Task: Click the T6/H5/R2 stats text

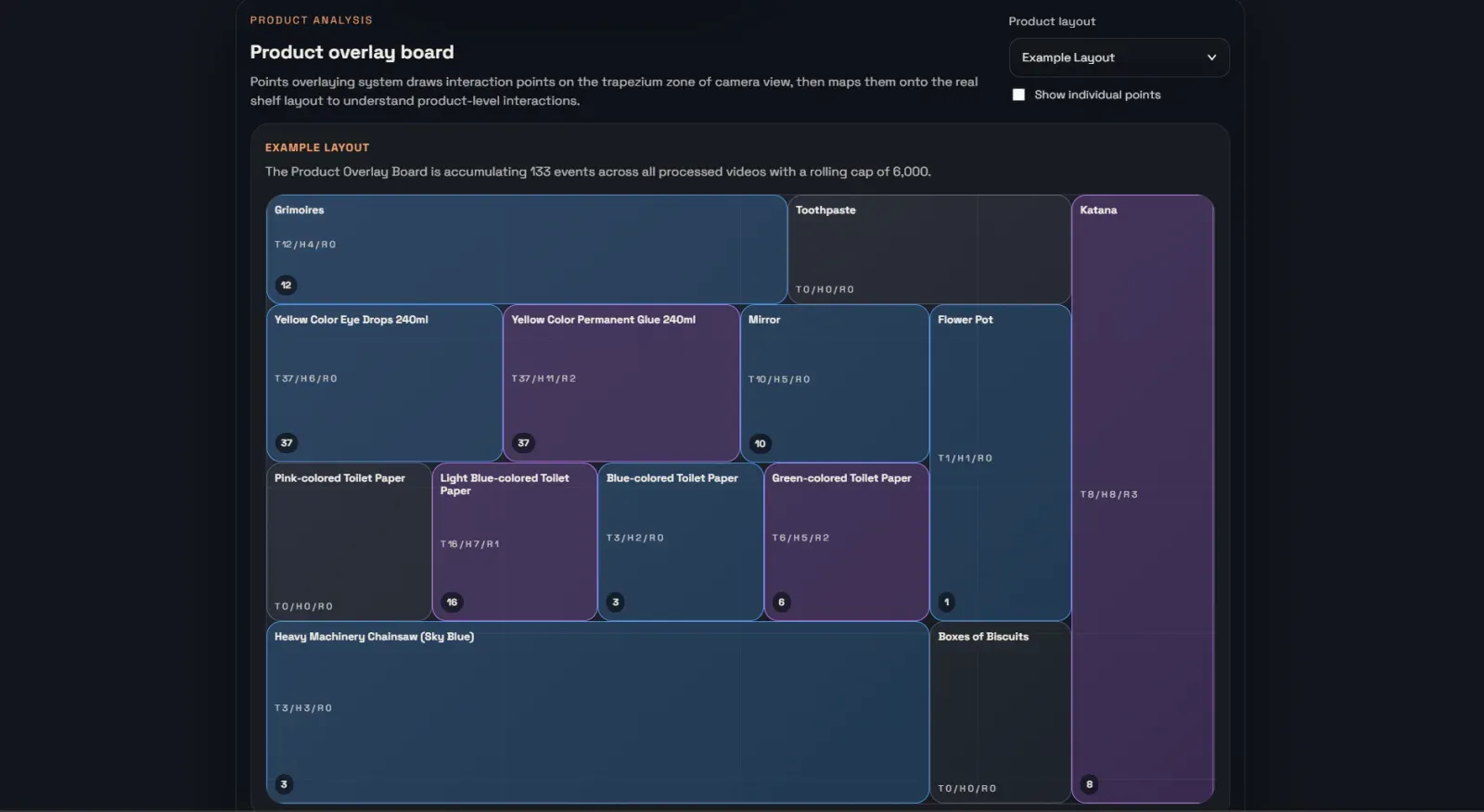Action: [801, 539]
